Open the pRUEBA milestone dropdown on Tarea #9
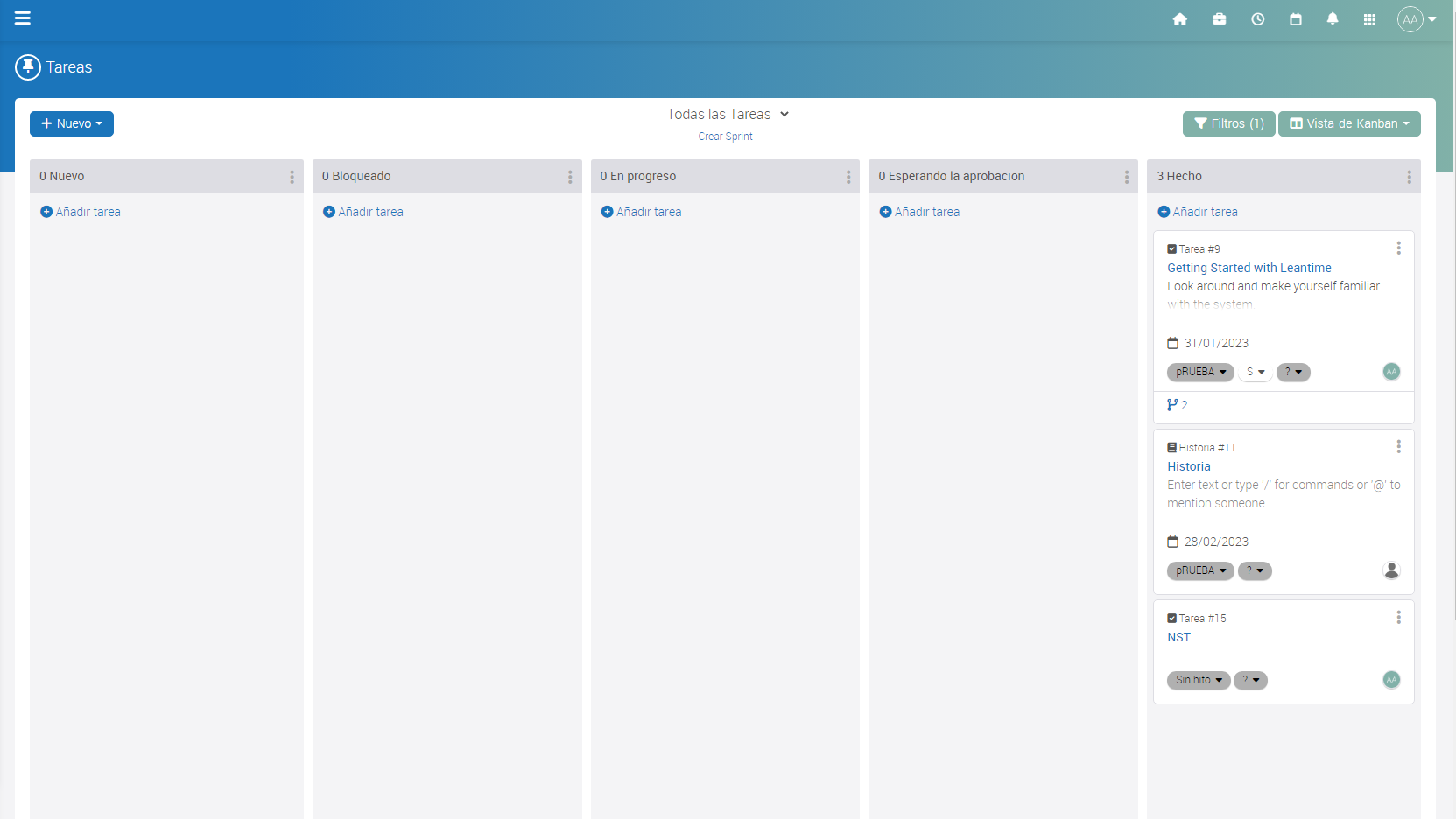1456x819 pixels. (1199, 372)
